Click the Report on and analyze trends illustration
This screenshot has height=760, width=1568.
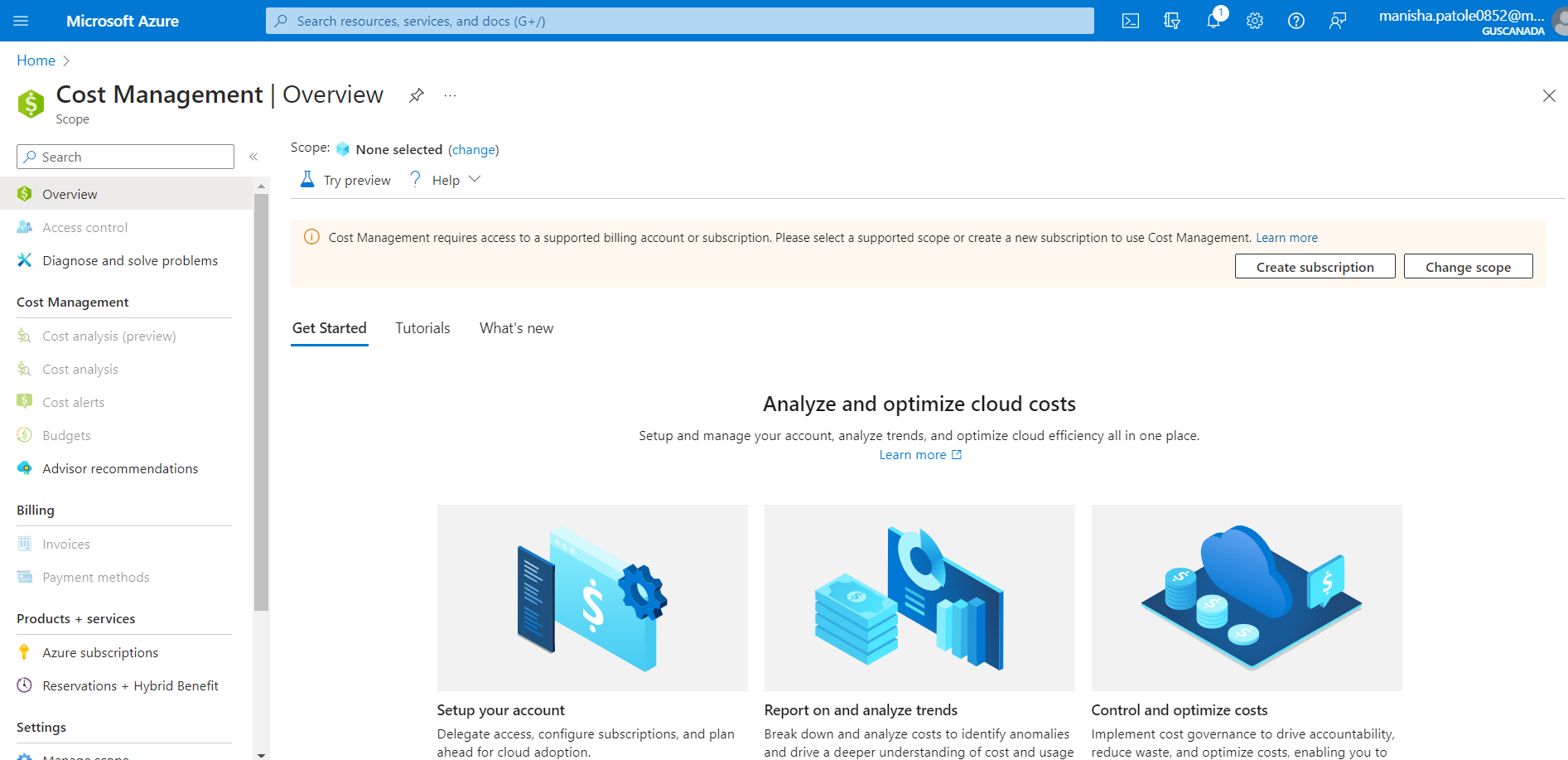coord(919,598)
